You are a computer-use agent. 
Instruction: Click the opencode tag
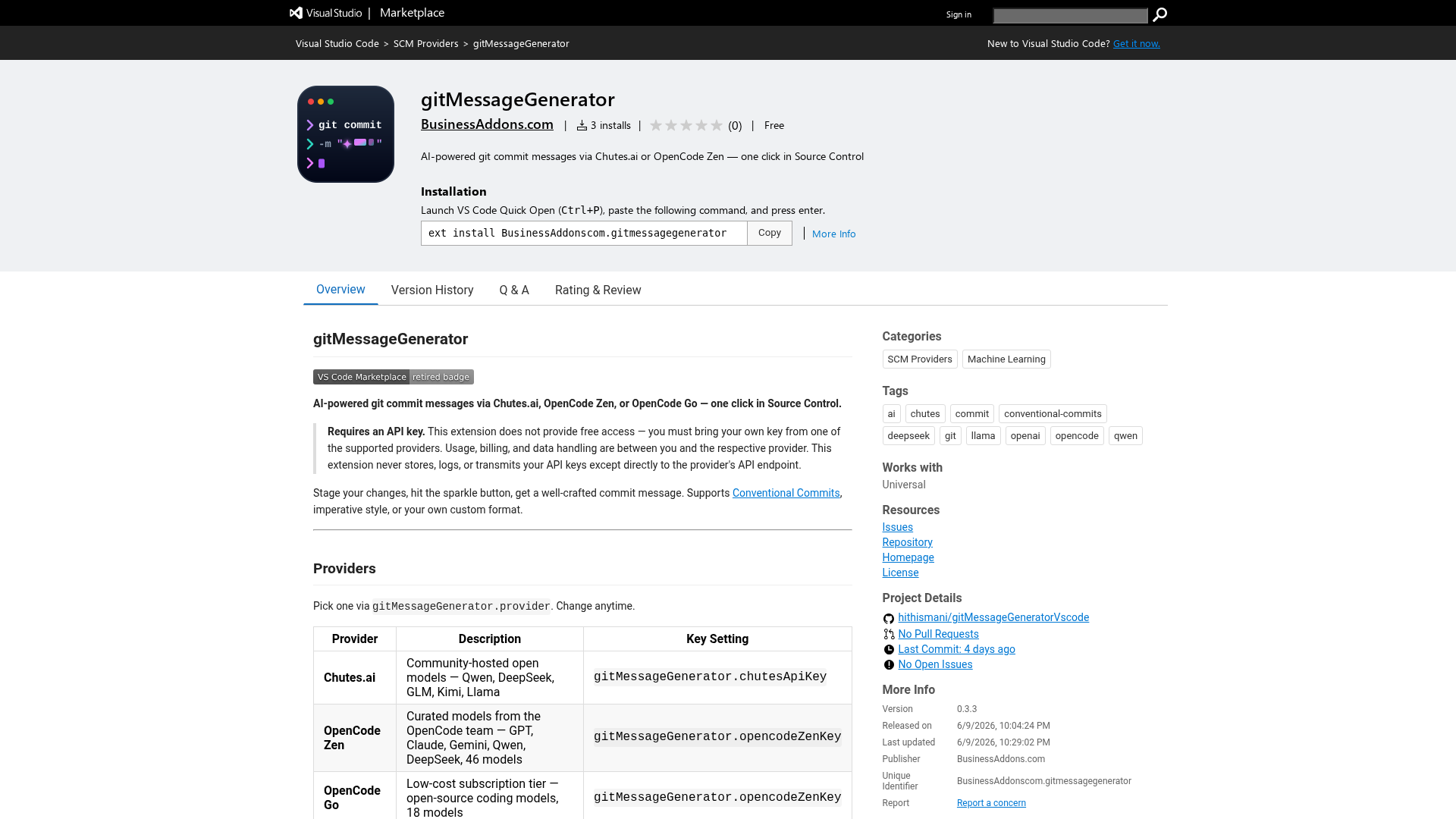pos(1077,436)
